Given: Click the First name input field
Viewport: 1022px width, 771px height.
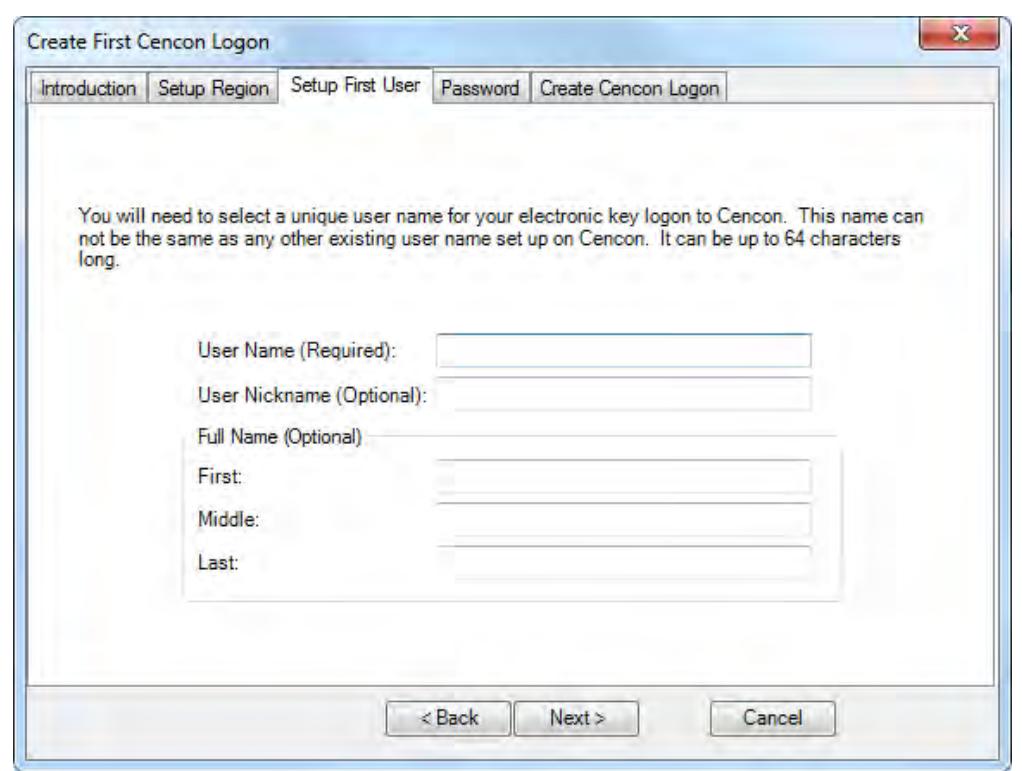Looking at the screenshot, I should click(x=624, y=476).
